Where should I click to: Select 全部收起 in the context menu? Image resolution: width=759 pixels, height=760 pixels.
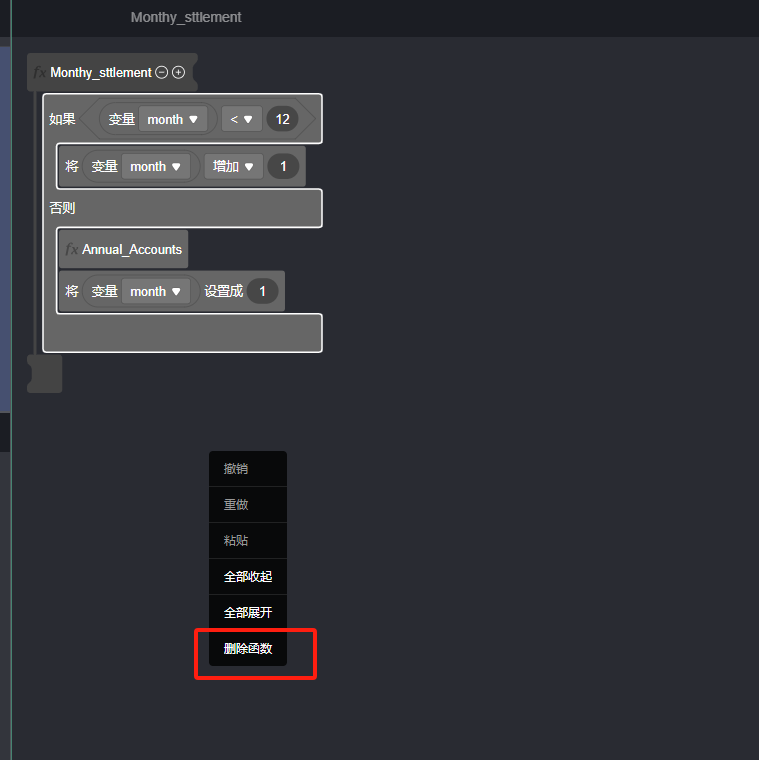(x=248, y=577)
